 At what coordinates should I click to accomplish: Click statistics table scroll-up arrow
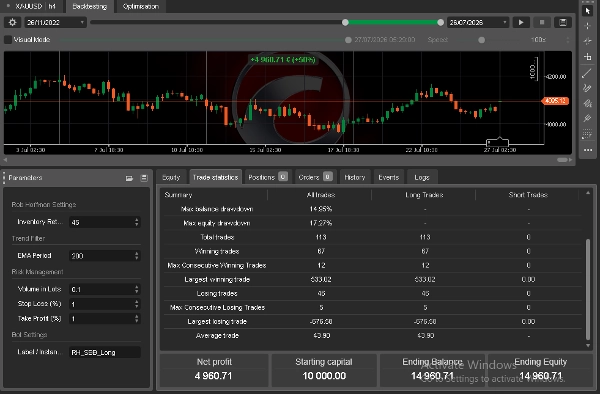pyautogui.click(x=588, y=194)
